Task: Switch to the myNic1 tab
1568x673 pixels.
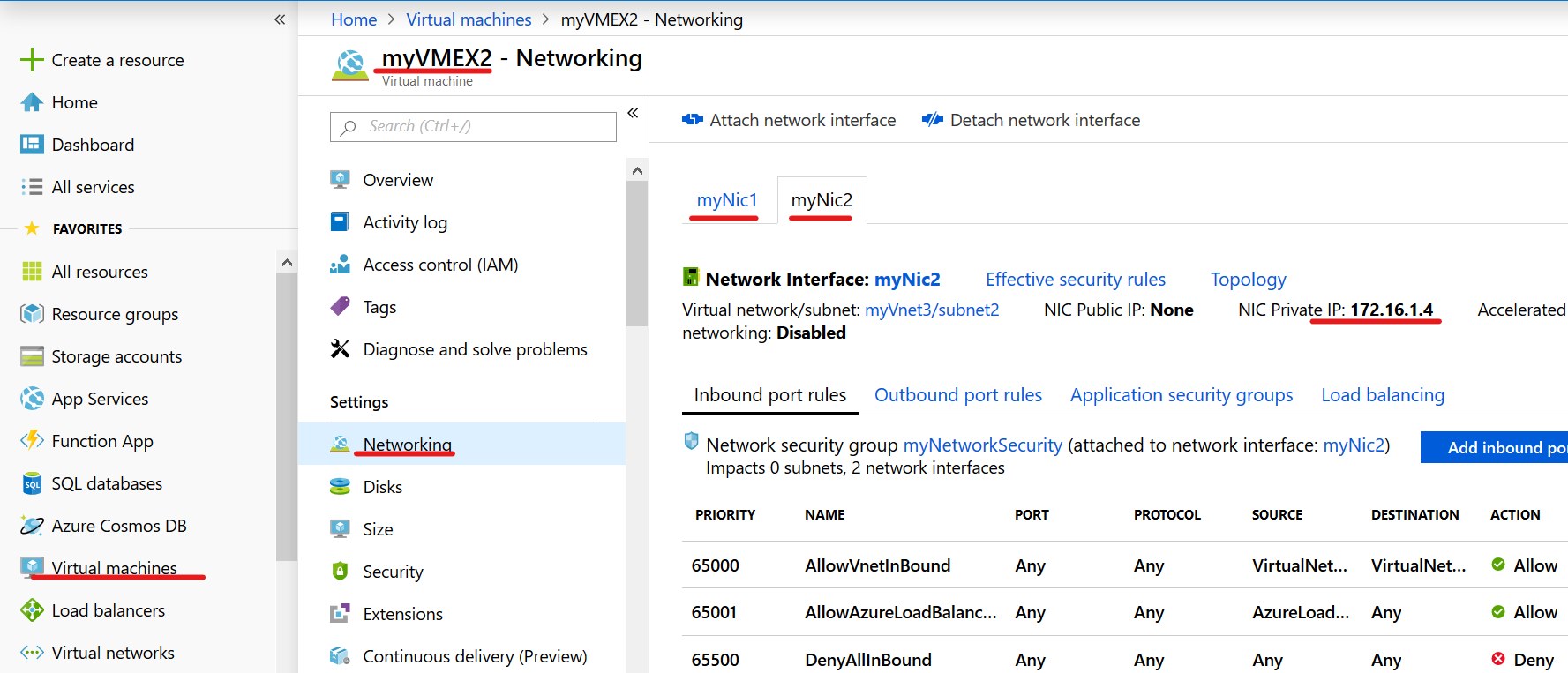Action: tap(727, 200)
